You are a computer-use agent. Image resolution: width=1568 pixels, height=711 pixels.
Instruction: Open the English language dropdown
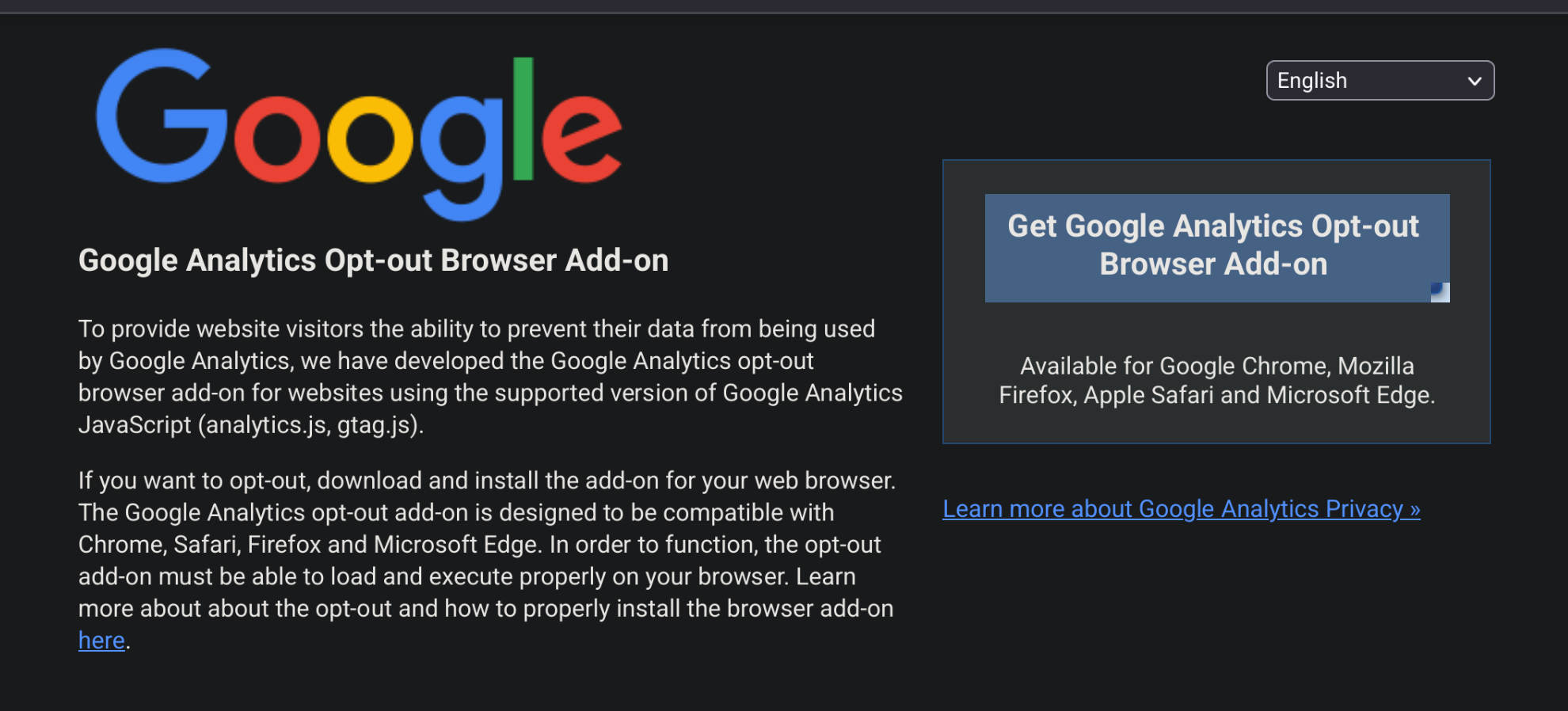click(1380, 81)
